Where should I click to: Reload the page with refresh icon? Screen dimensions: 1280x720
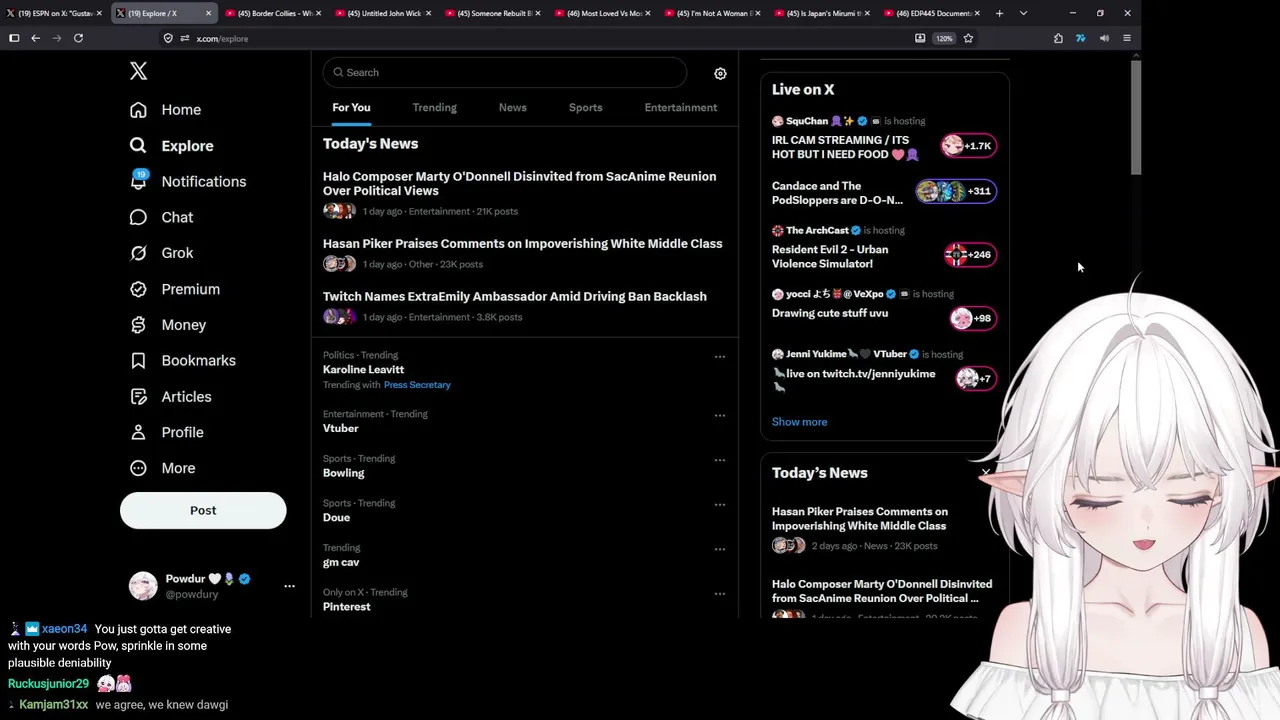point(78,38)
